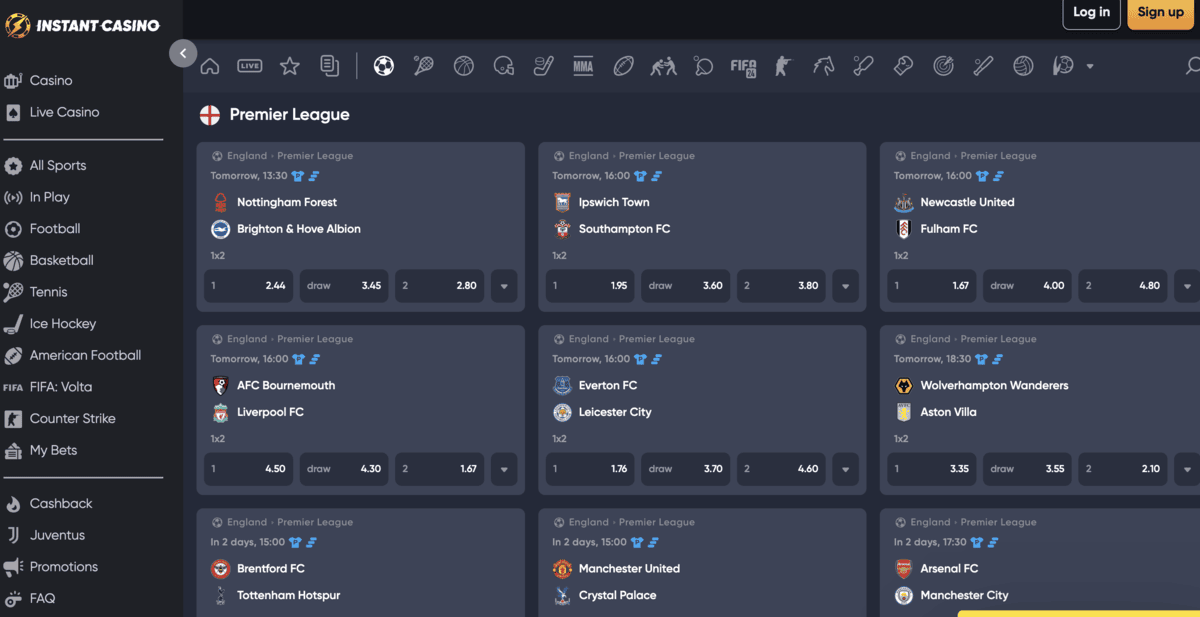
Task: Bet on Southampton FC win at 3.80
Action: coord(781,286)
